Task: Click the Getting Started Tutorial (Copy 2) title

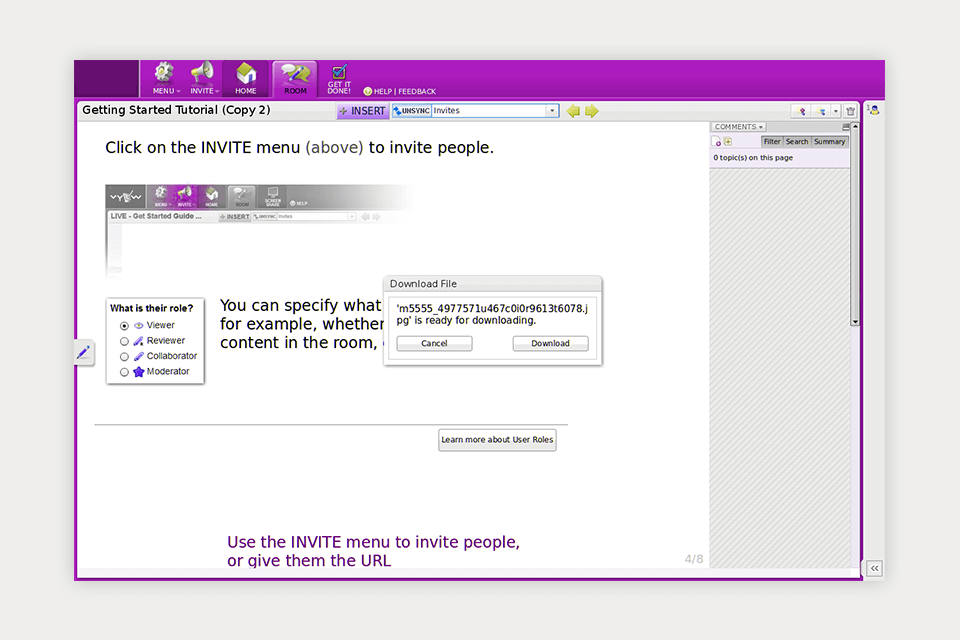Action: pos(176,110)
